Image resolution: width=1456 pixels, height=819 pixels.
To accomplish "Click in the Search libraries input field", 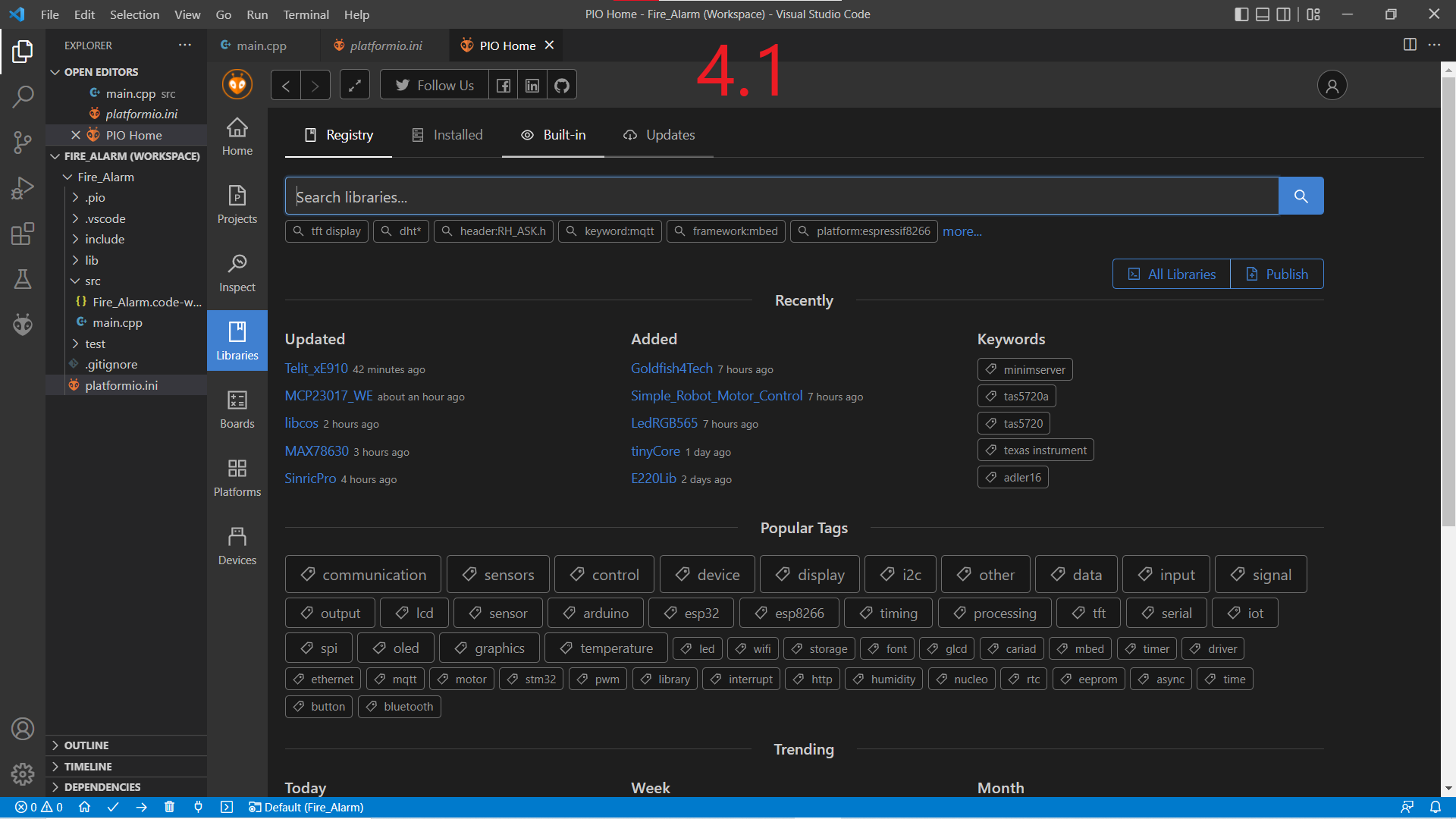I will point(781,197).
